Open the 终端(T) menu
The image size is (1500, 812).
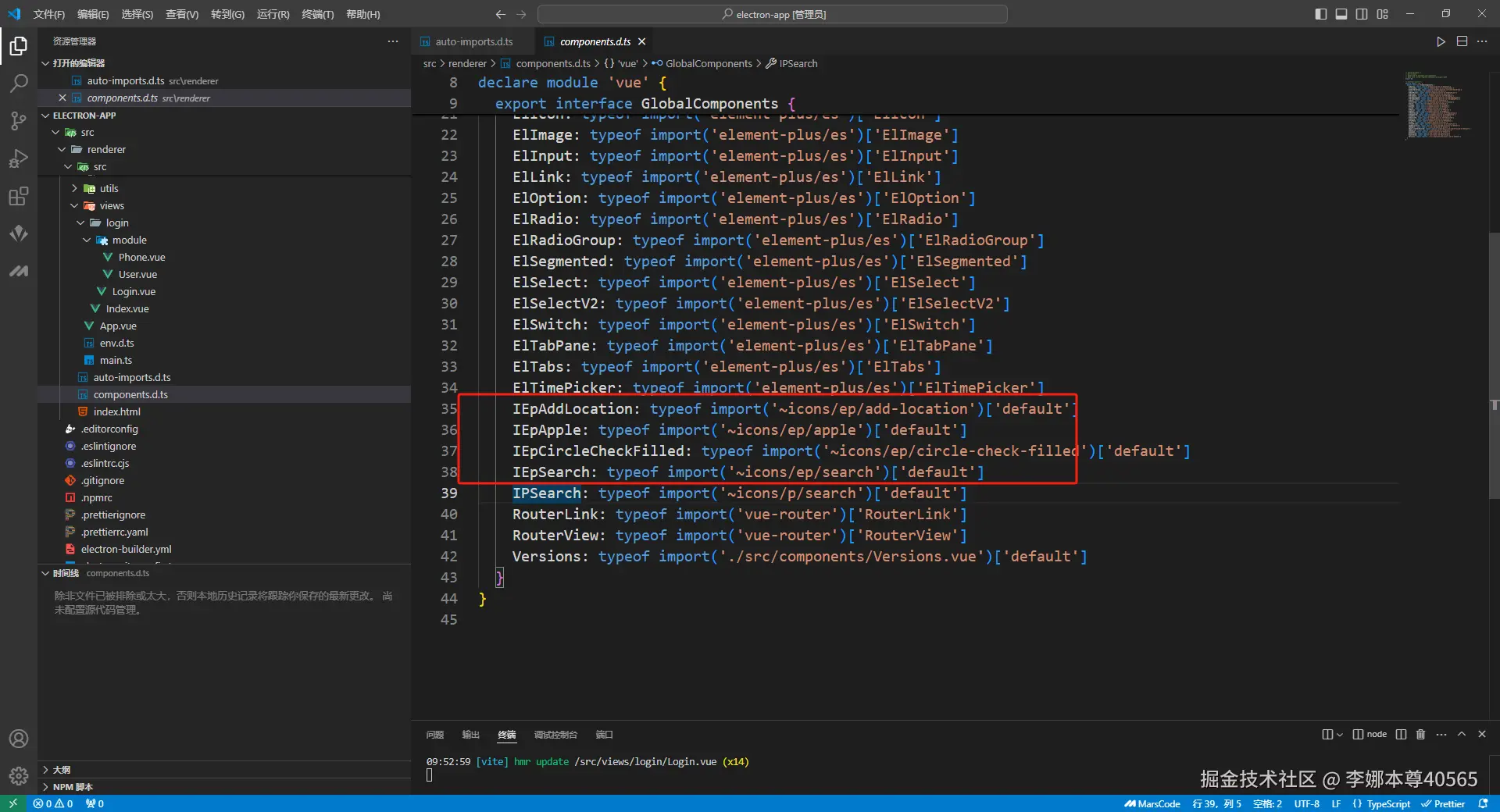tap(317, 14)
